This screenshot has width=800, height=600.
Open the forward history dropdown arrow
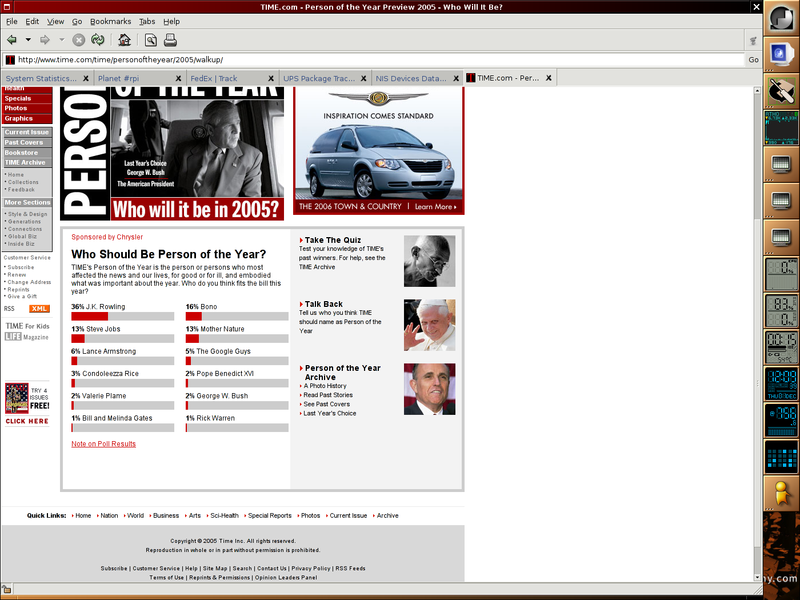[x=62, y=40]
